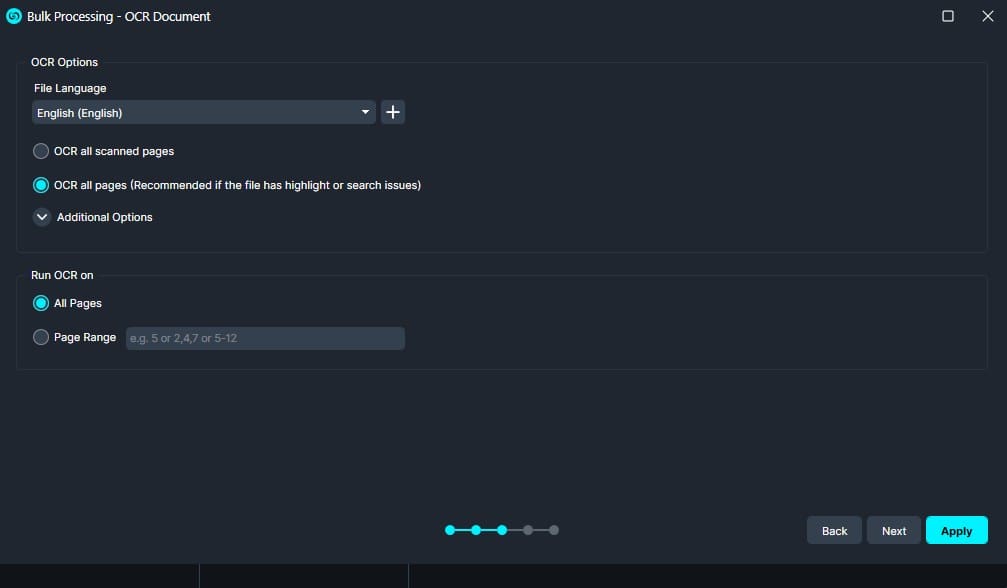
Task: Click the Page Range input field
Action: pos(265,338)
